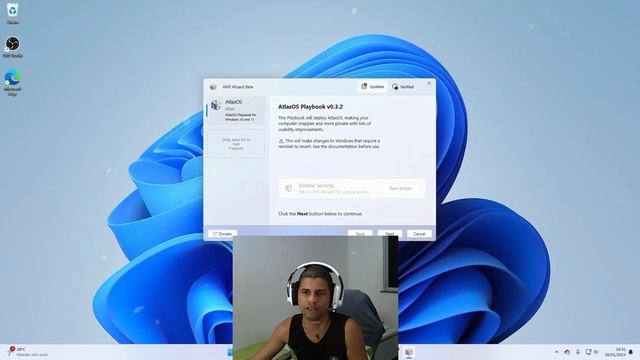Screen dimensions: 640x360
Task: Click 'Click the Next button below' text
Action: click(320, 213)
